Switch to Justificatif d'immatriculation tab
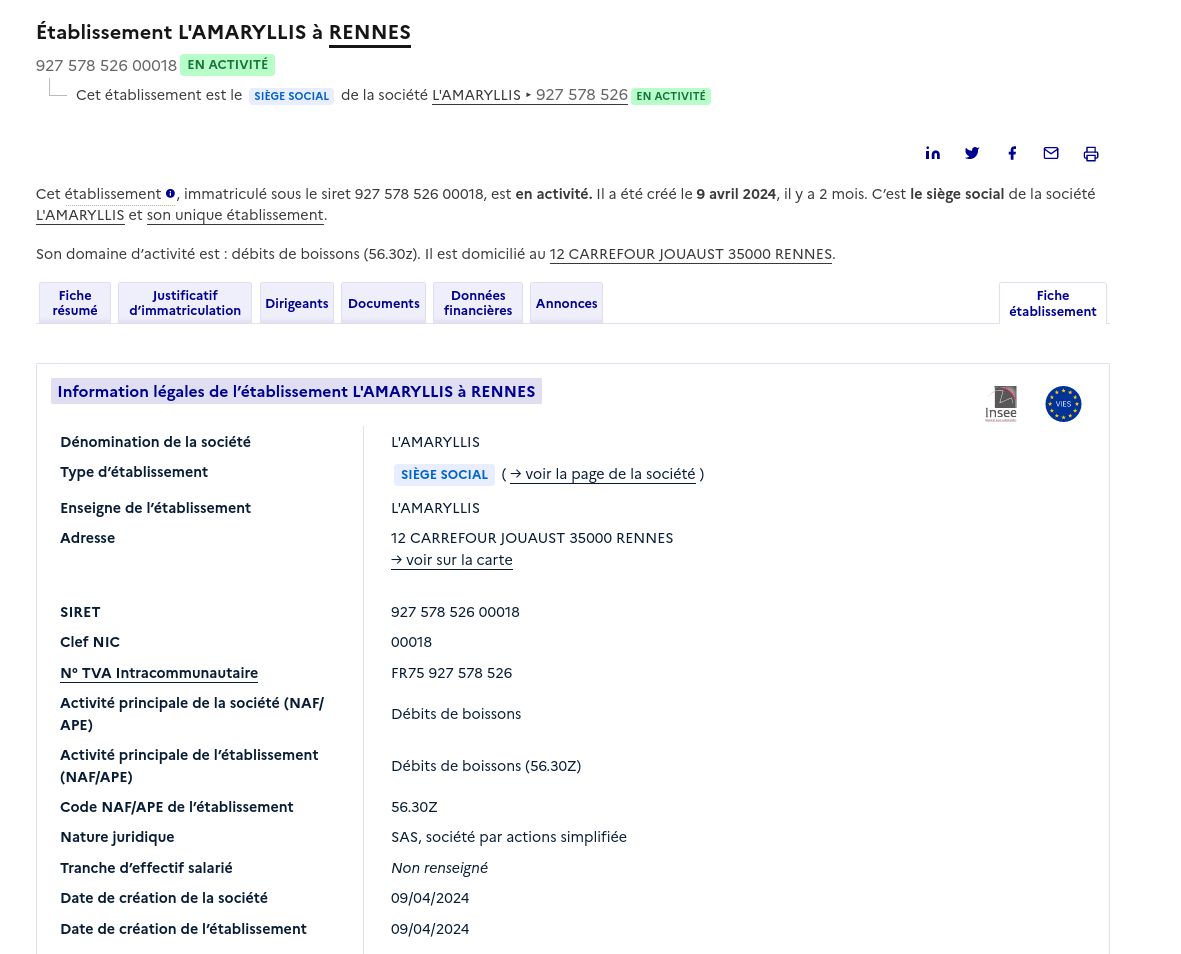Screen dimensions: 1181x954 coord(185,303)
